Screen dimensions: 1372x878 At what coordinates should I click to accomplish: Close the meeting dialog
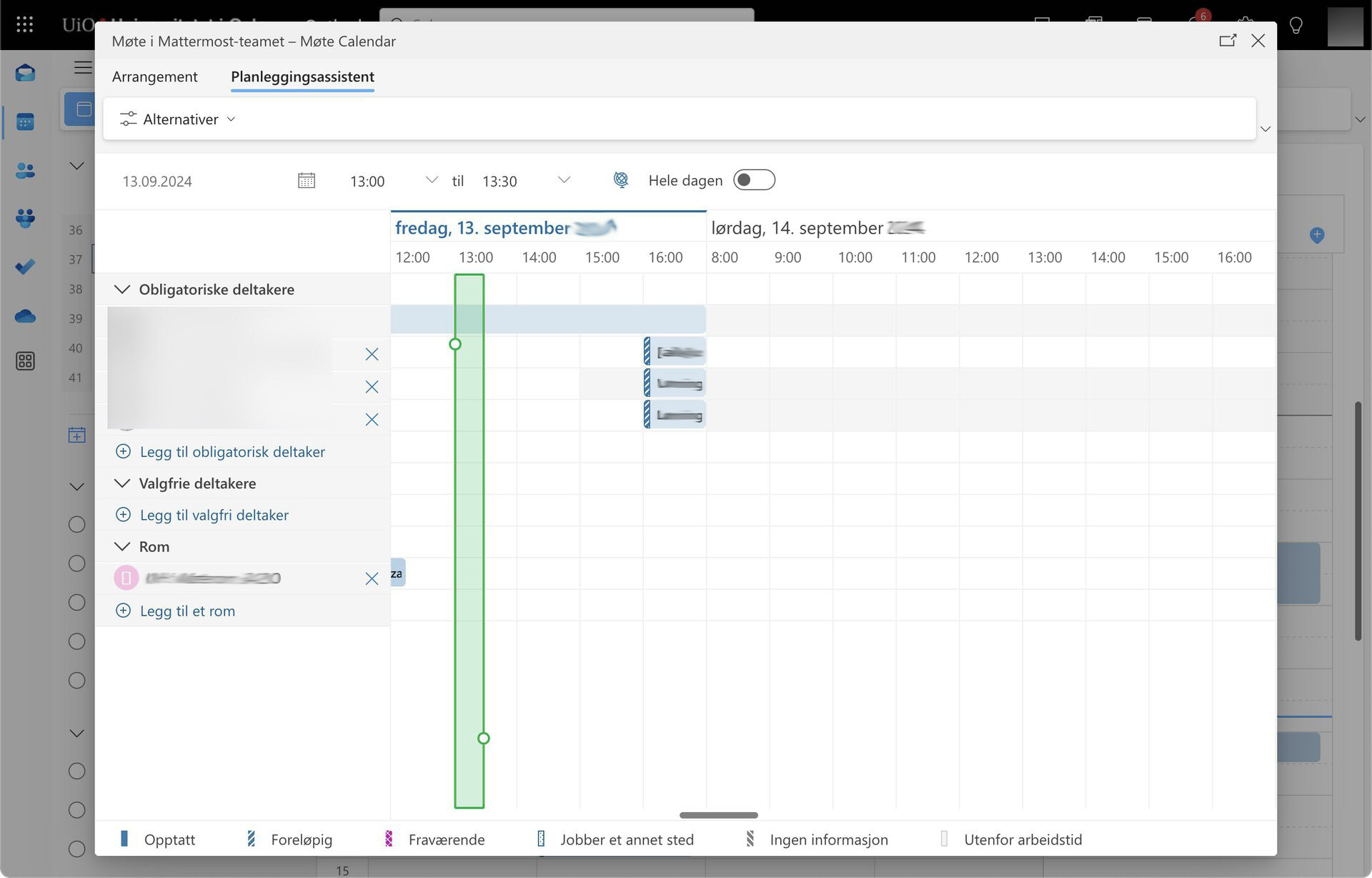1258,41
